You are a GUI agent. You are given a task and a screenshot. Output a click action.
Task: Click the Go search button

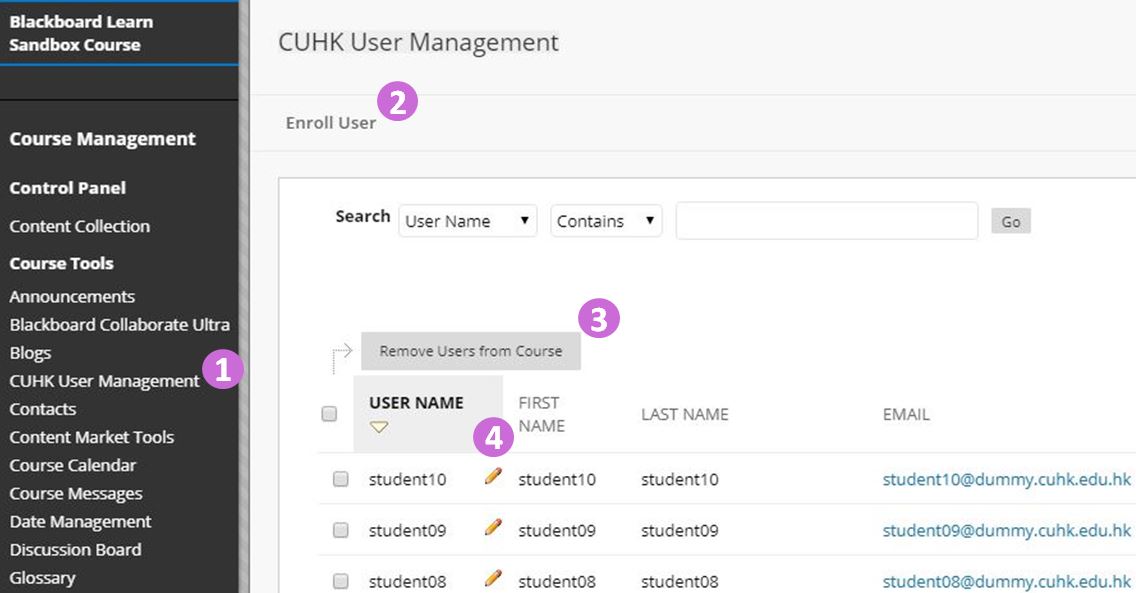(x=1010, y=221)
